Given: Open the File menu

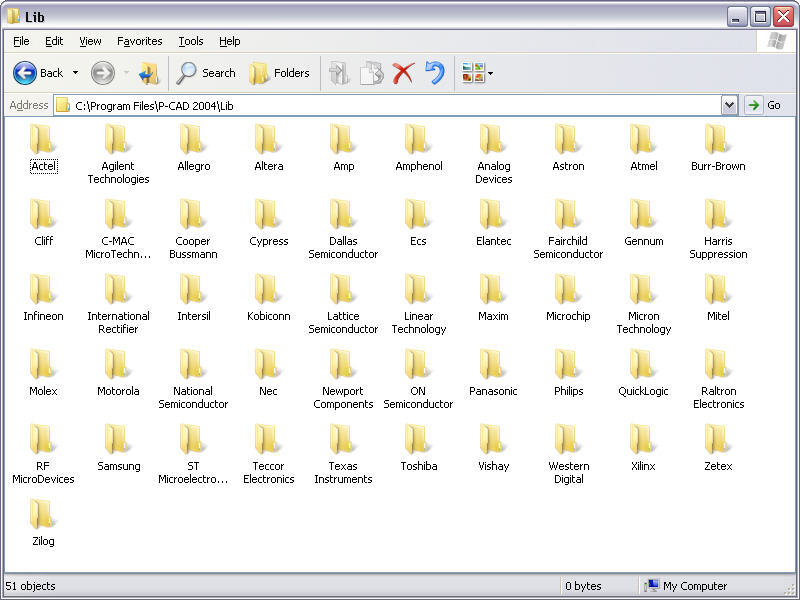Looking at the screenshot, I should point(21,41).
